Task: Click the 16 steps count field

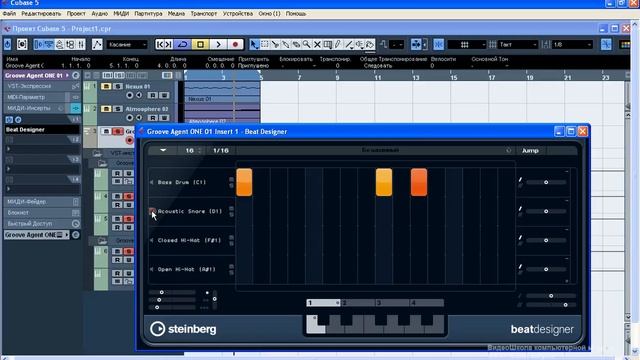Action: [x=191, y=151]
